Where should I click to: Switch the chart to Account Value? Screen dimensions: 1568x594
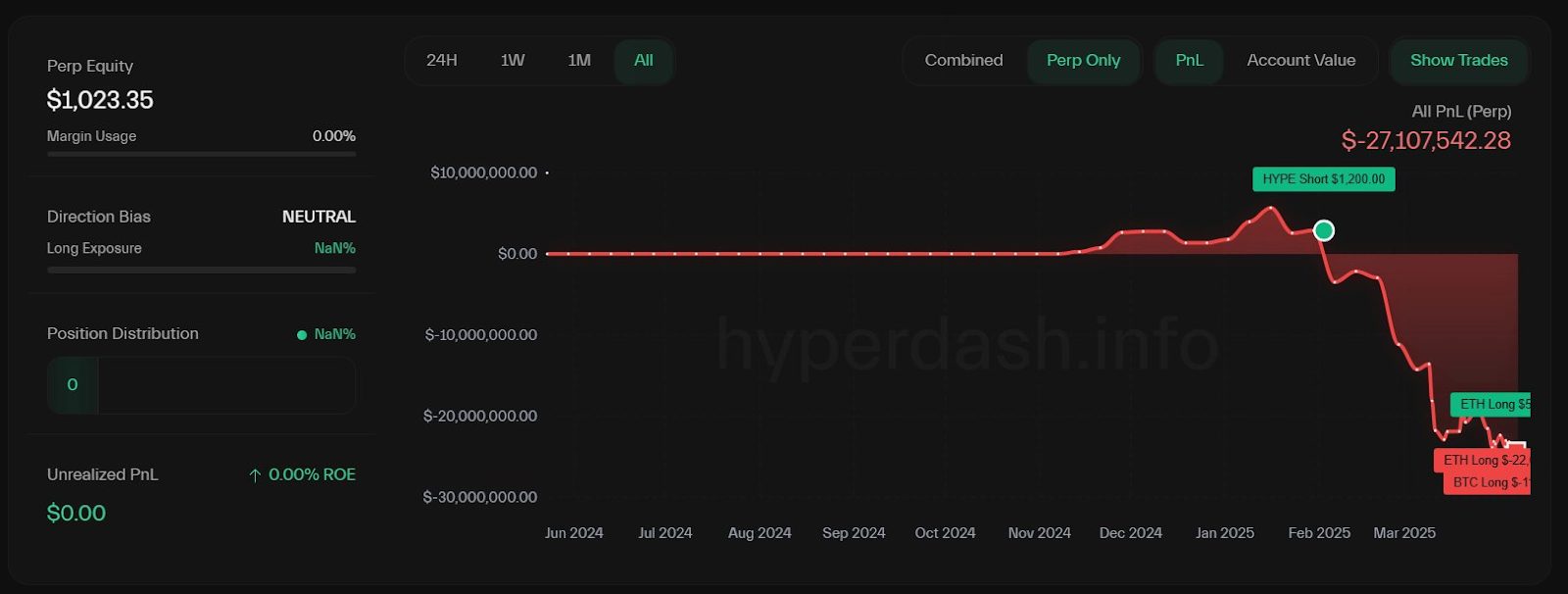point(1300,61)
